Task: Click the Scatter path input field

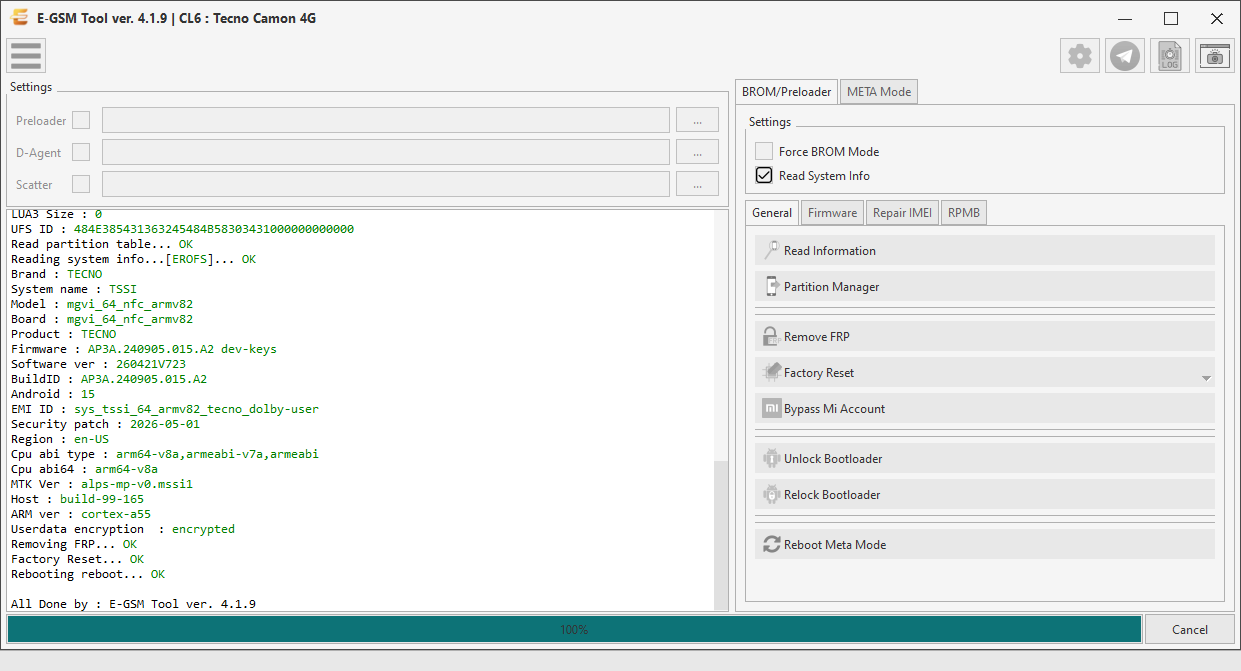Action: [x=386, y=184]
